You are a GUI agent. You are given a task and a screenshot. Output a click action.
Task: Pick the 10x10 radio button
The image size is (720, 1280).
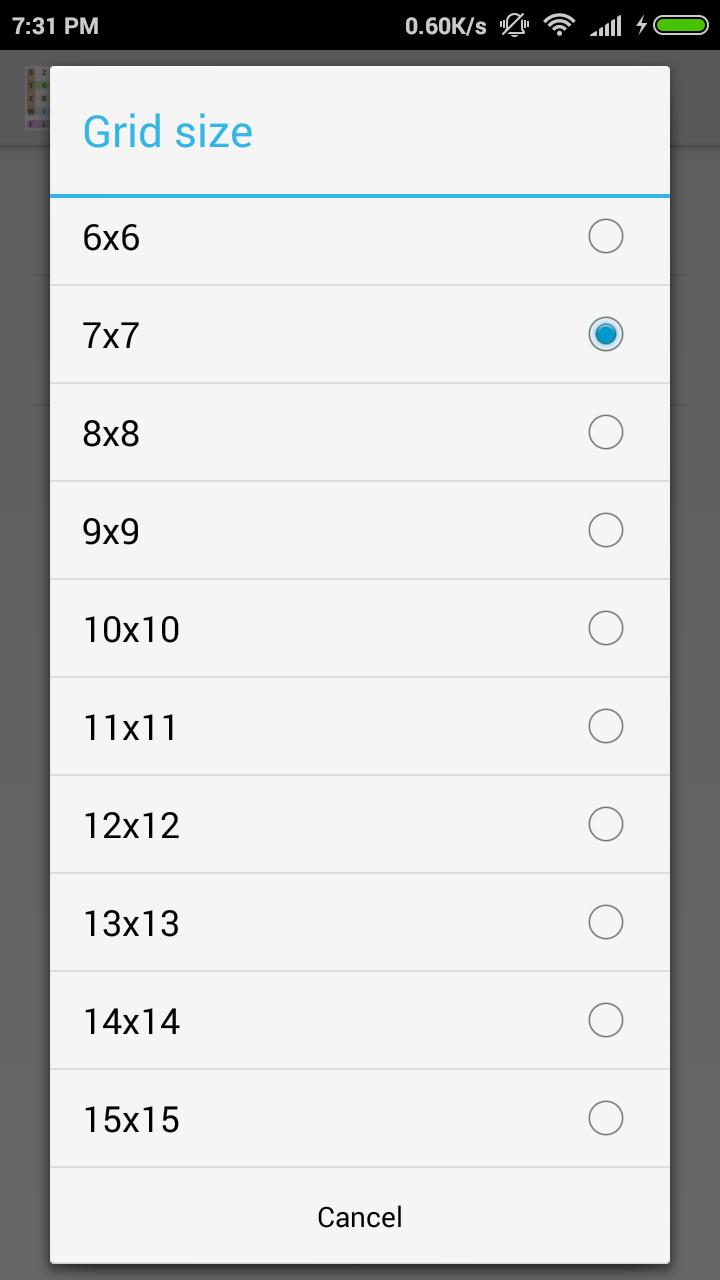605,628
